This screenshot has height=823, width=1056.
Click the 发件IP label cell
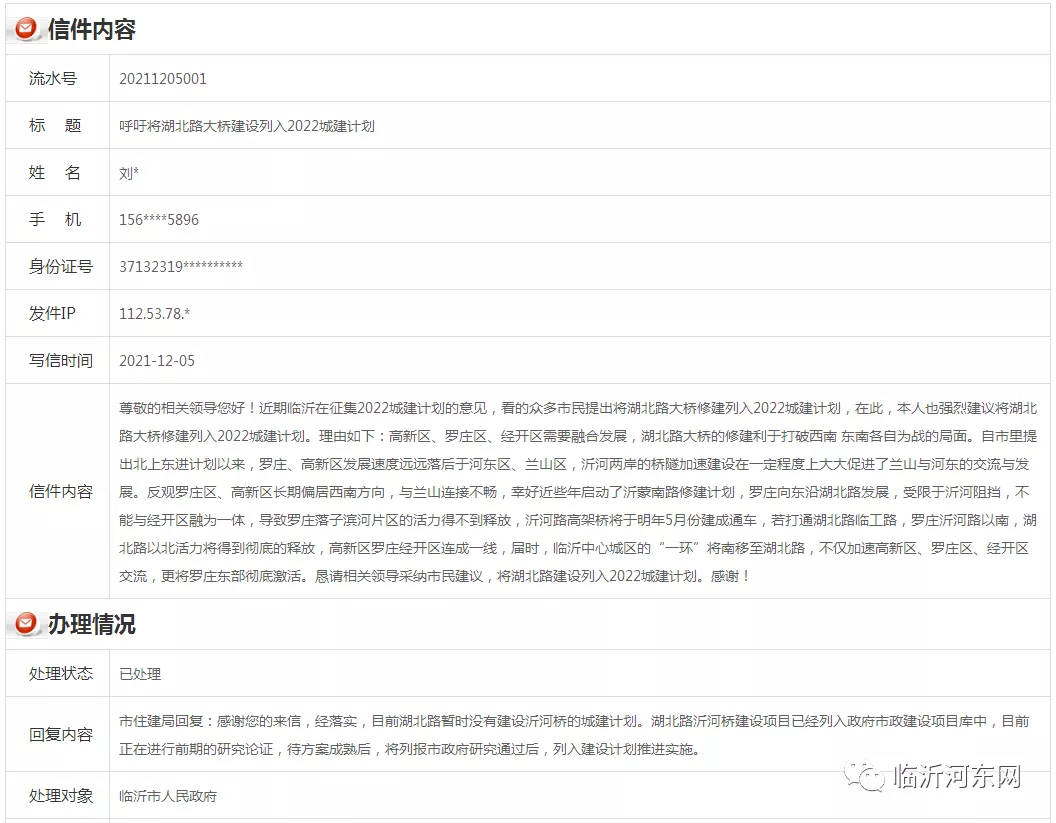point(57,313)
